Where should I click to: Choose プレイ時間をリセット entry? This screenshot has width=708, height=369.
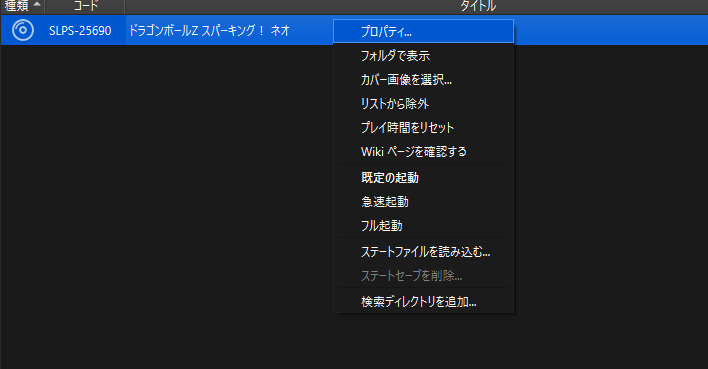click(x=424, y=127)
